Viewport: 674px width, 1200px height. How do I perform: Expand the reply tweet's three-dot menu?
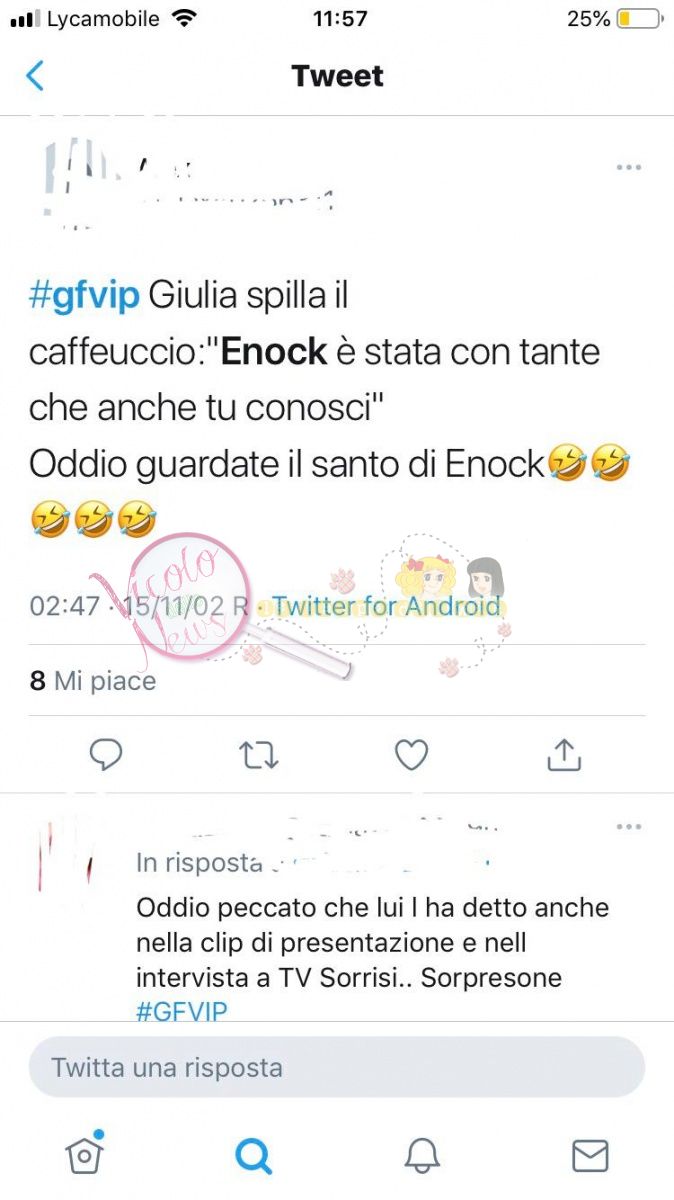629,827
